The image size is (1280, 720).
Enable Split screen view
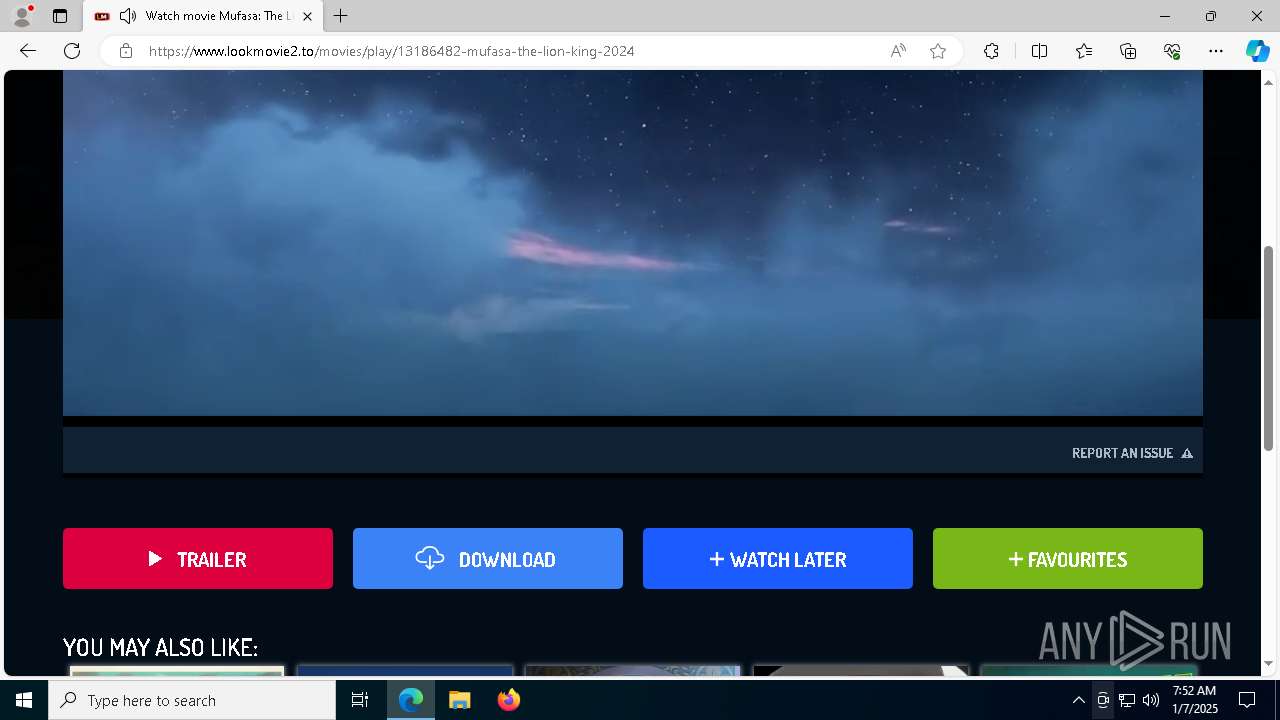[1039, 51]
